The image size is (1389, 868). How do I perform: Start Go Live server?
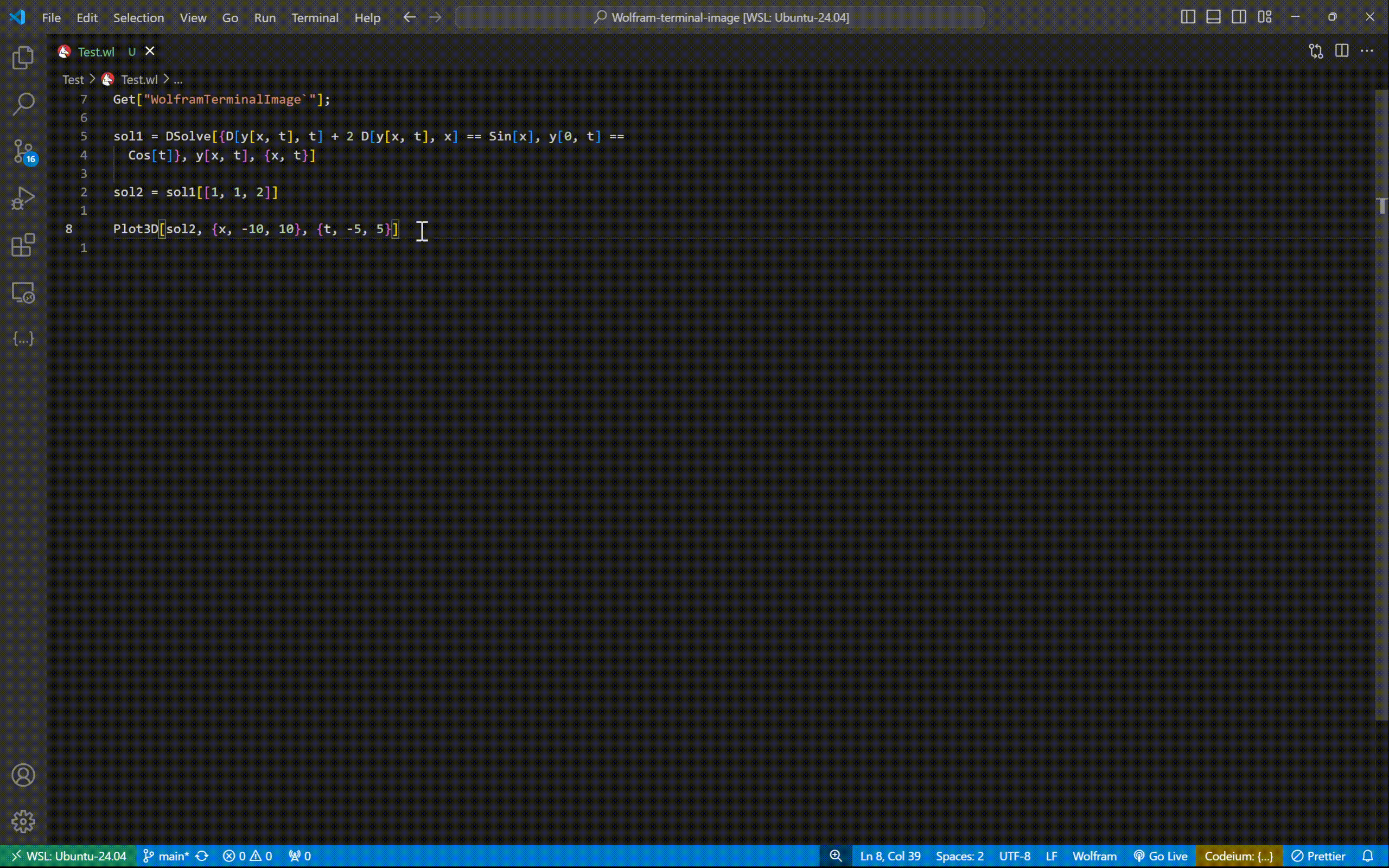tap(1161, 856)
